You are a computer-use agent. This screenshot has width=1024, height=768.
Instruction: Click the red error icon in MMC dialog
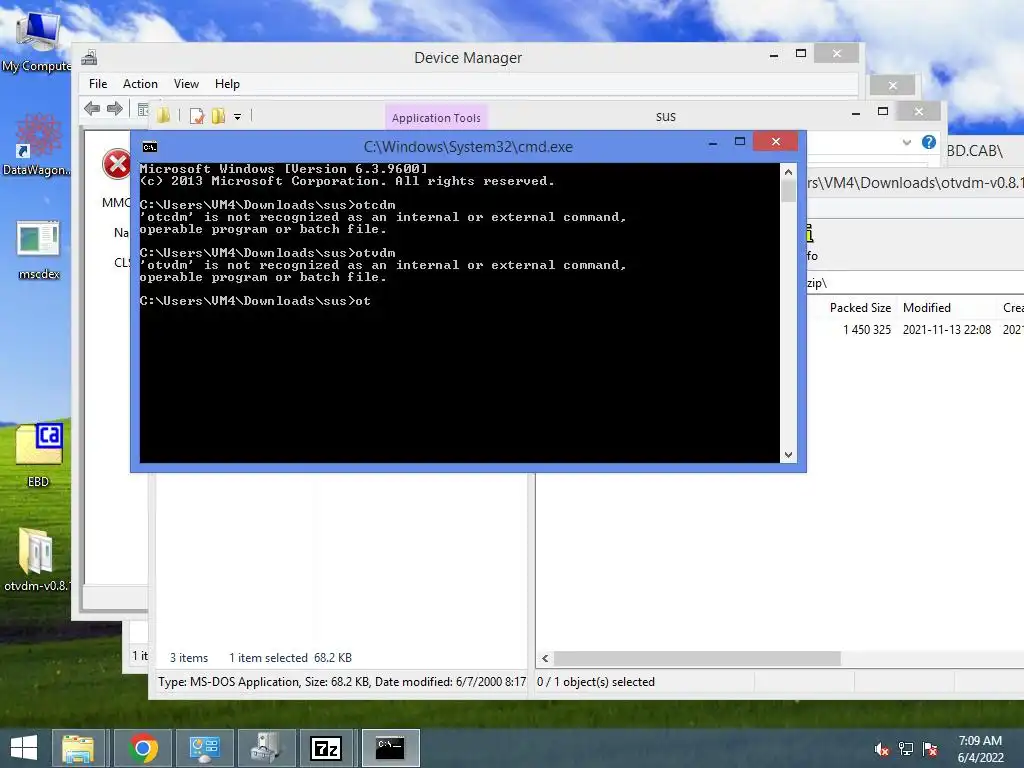[117, 164]
